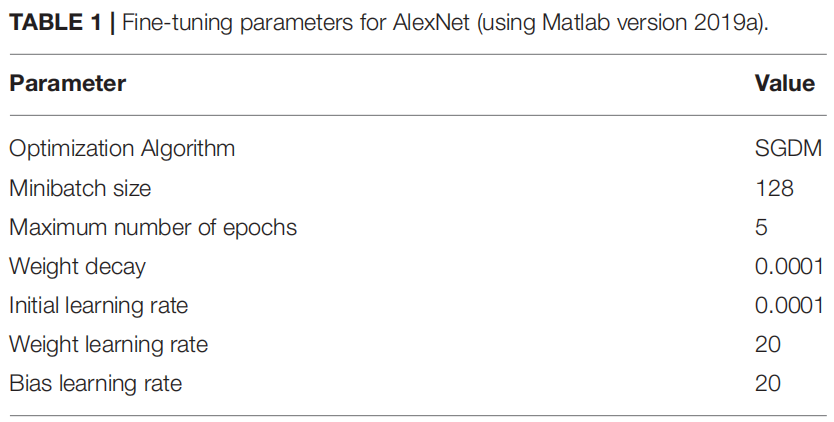
Task: Select the "Minibatch size" row label
Action: pyautogui.click(x=80, y=188)
